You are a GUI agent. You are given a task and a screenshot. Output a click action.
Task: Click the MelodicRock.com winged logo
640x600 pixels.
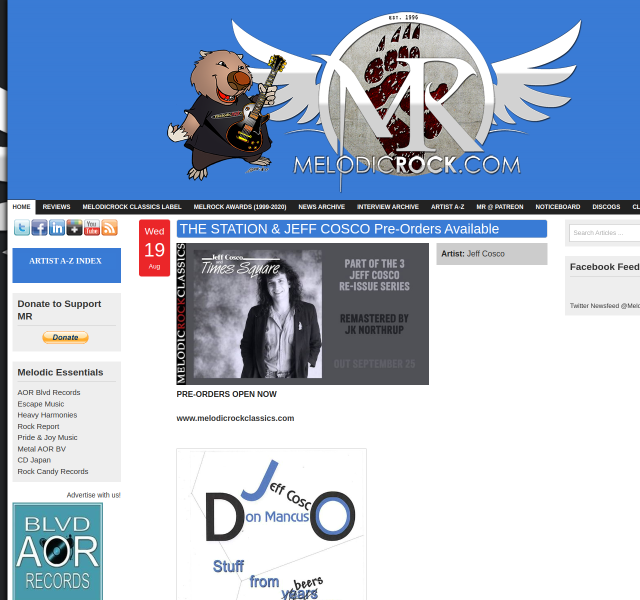click(x=407, y=100)
